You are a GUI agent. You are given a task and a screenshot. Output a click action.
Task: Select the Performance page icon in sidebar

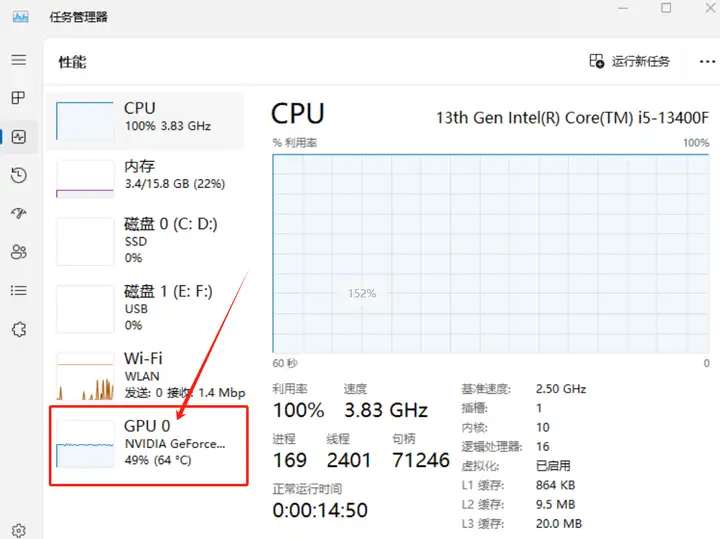click(18, 137)
